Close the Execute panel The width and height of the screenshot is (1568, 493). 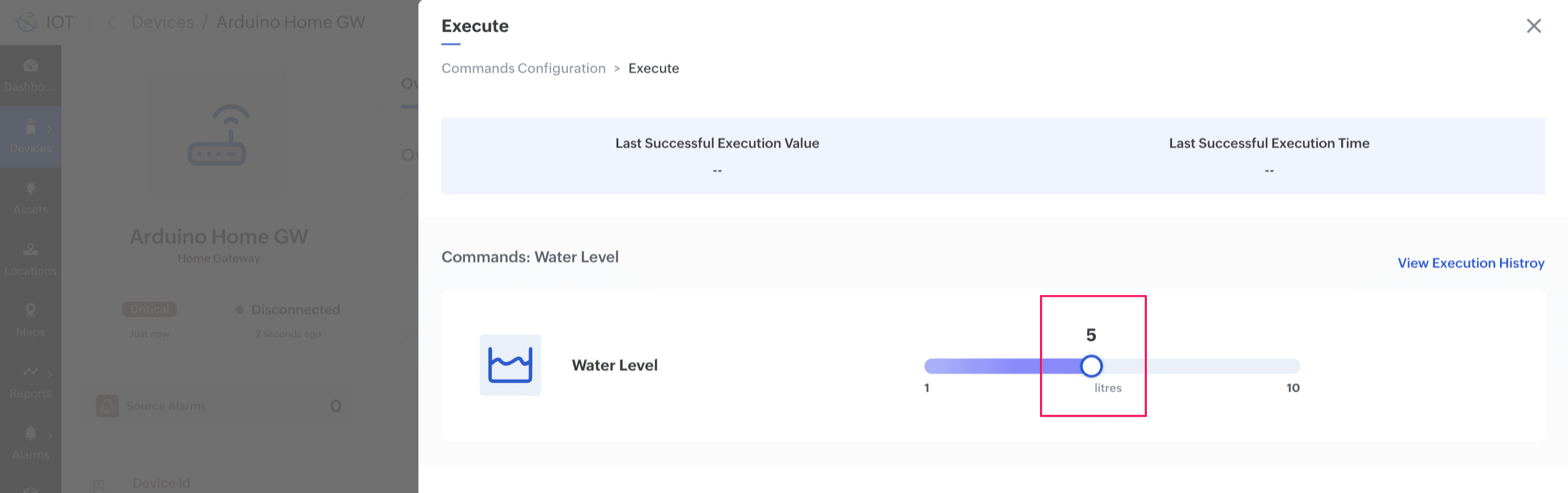[x=1533, y=26]
